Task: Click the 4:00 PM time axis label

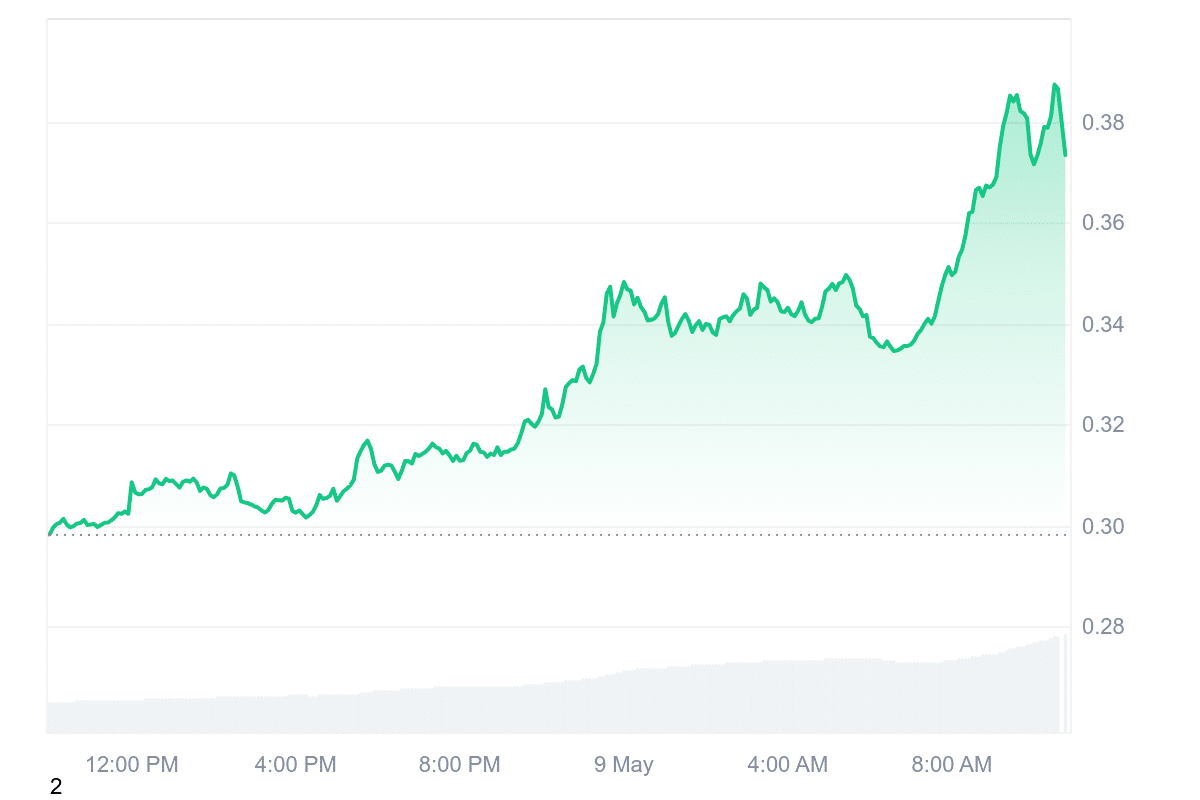Action: (296, 765)
